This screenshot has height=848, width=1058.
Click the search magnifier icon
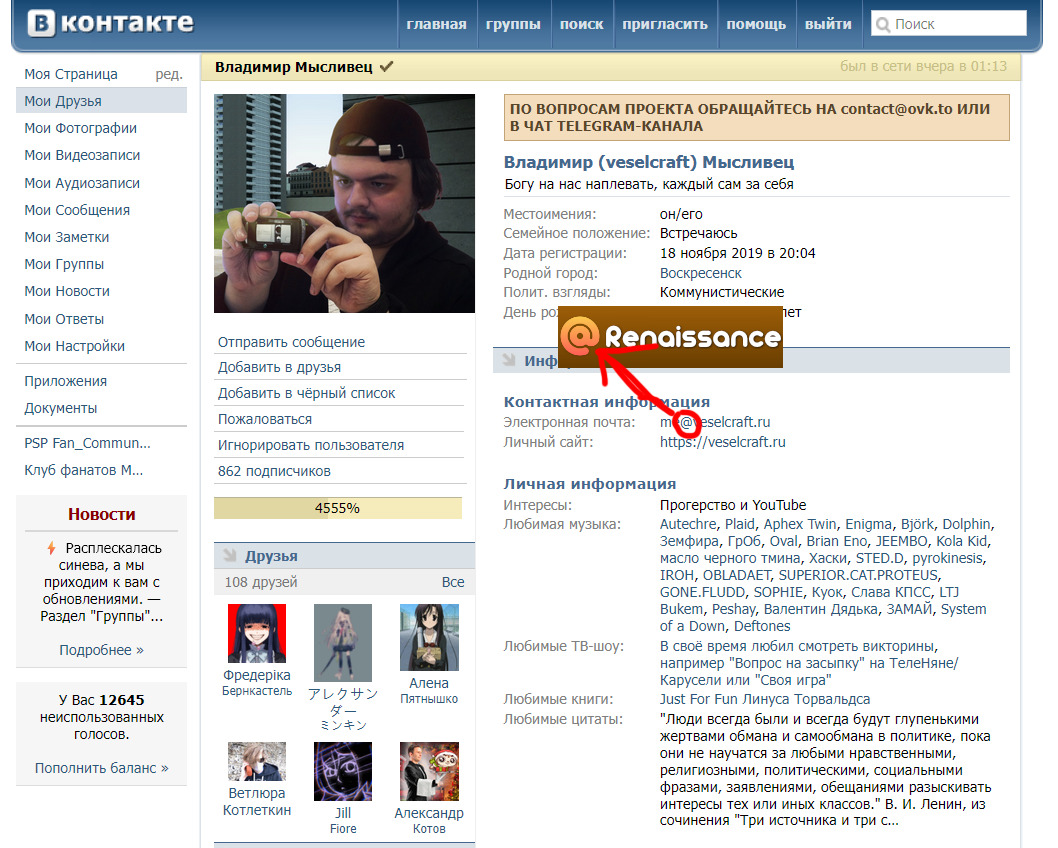883,25
